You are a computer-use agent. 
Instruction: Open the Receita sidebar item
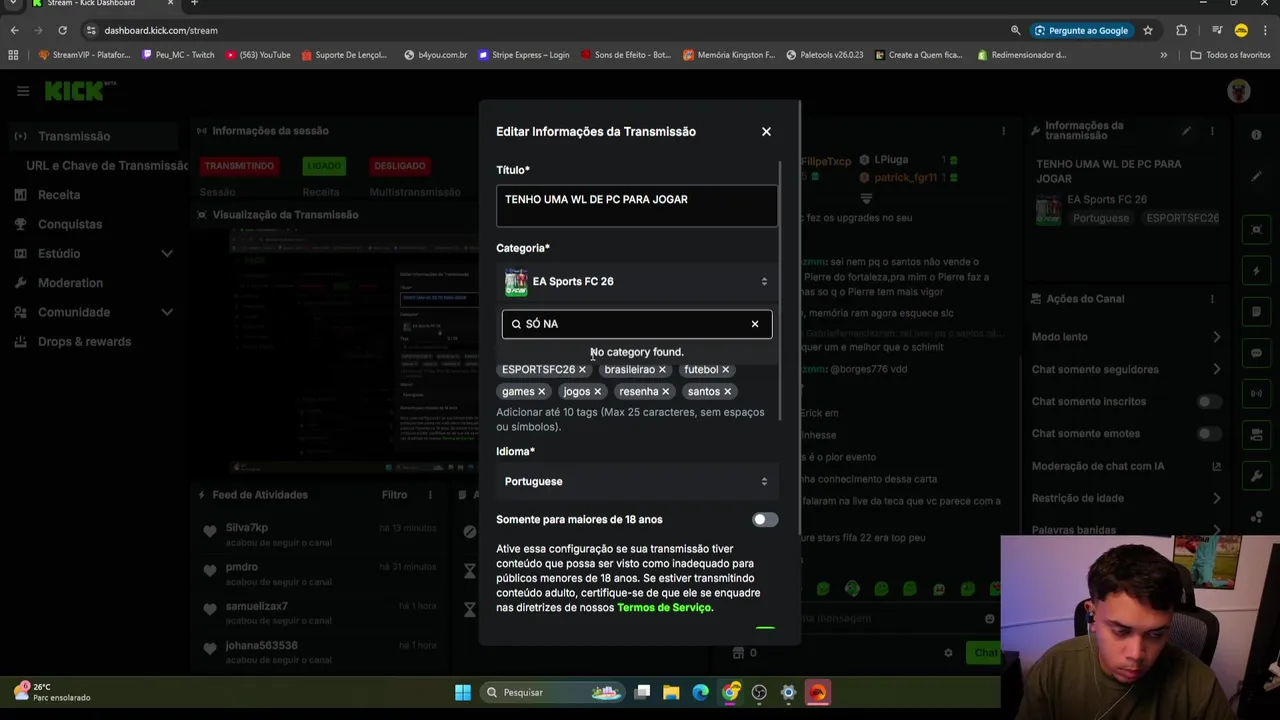pos(59,195)
